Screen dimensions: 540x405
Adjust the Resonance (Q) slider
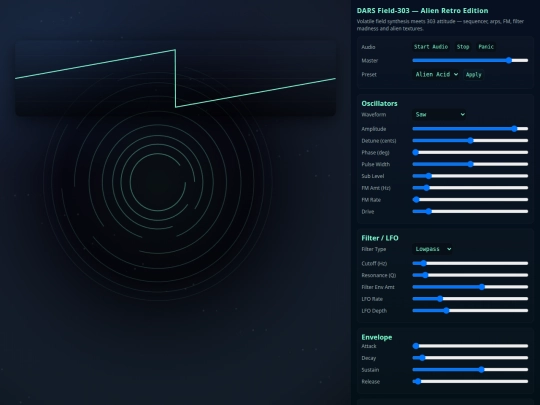pos(470,275)
